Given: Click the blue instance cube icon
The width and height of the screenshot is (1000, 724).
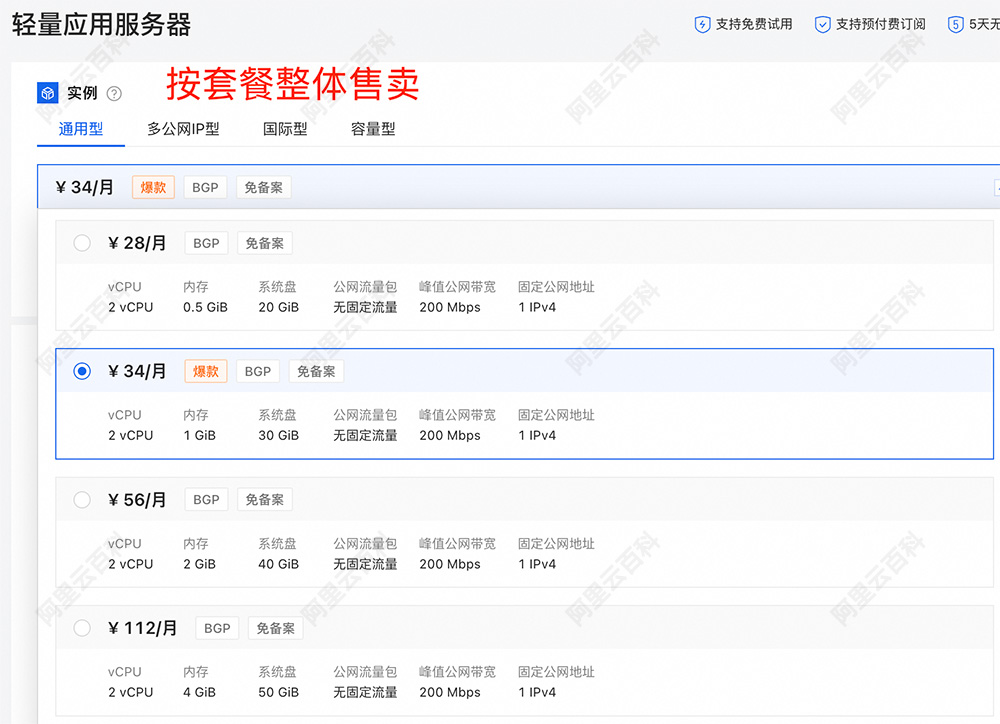Looking at the screenshot, I should click(x=48, y=93).
